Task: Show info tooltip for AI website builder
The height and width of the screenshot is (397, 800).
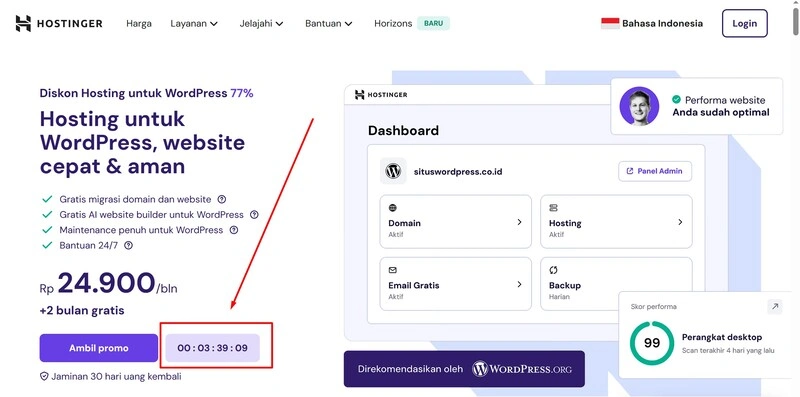Action: 254,215
